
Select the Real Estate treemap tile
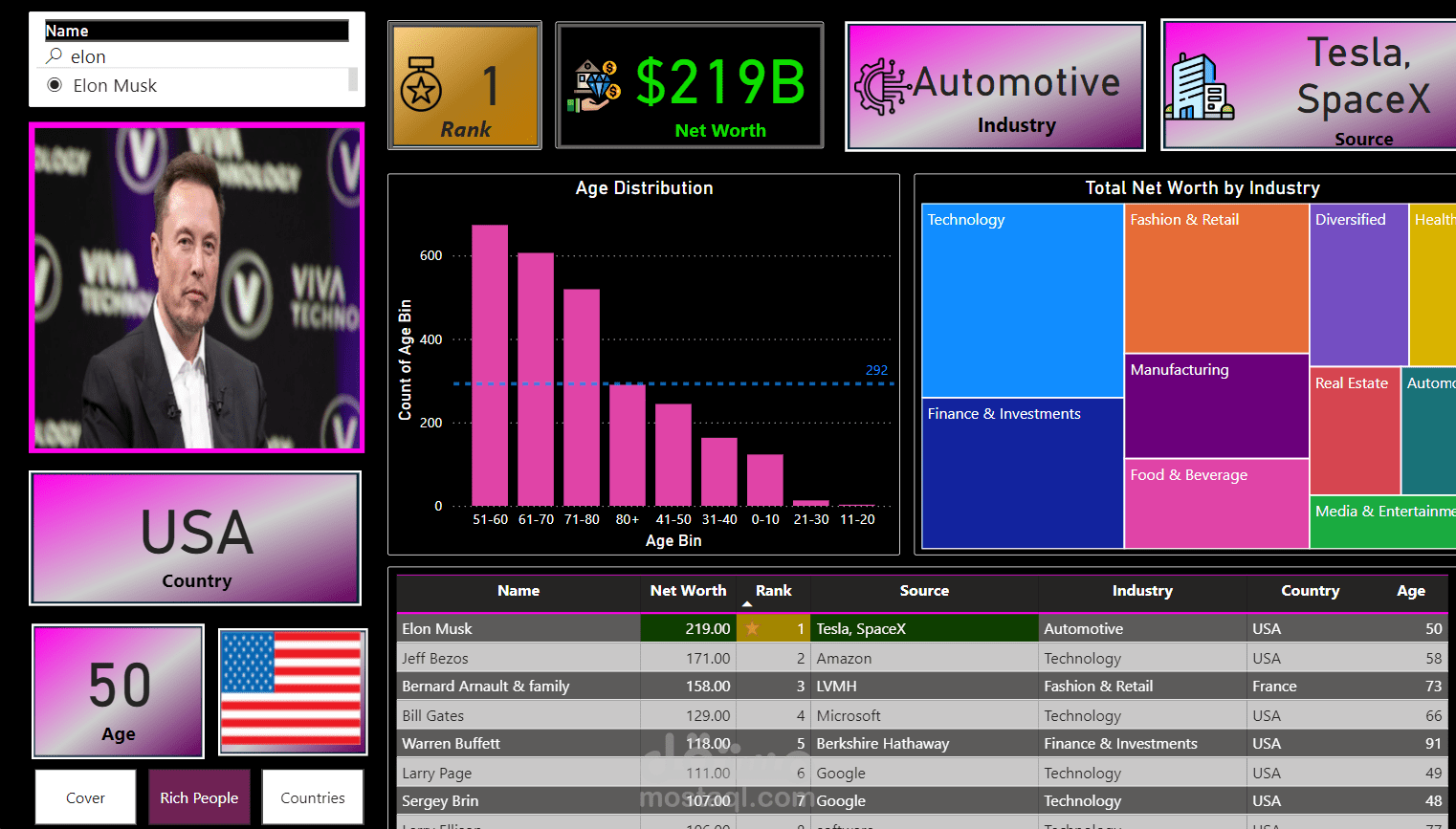pos(1355,430)
